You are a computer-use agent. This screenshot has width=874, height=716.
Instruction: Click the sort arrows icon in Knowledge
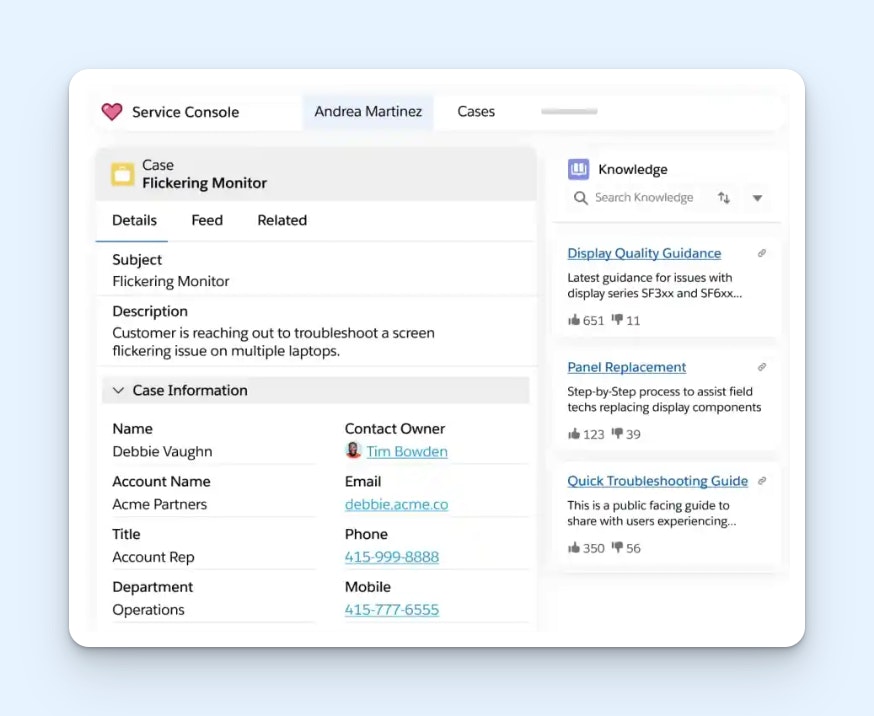coord(724,198)
